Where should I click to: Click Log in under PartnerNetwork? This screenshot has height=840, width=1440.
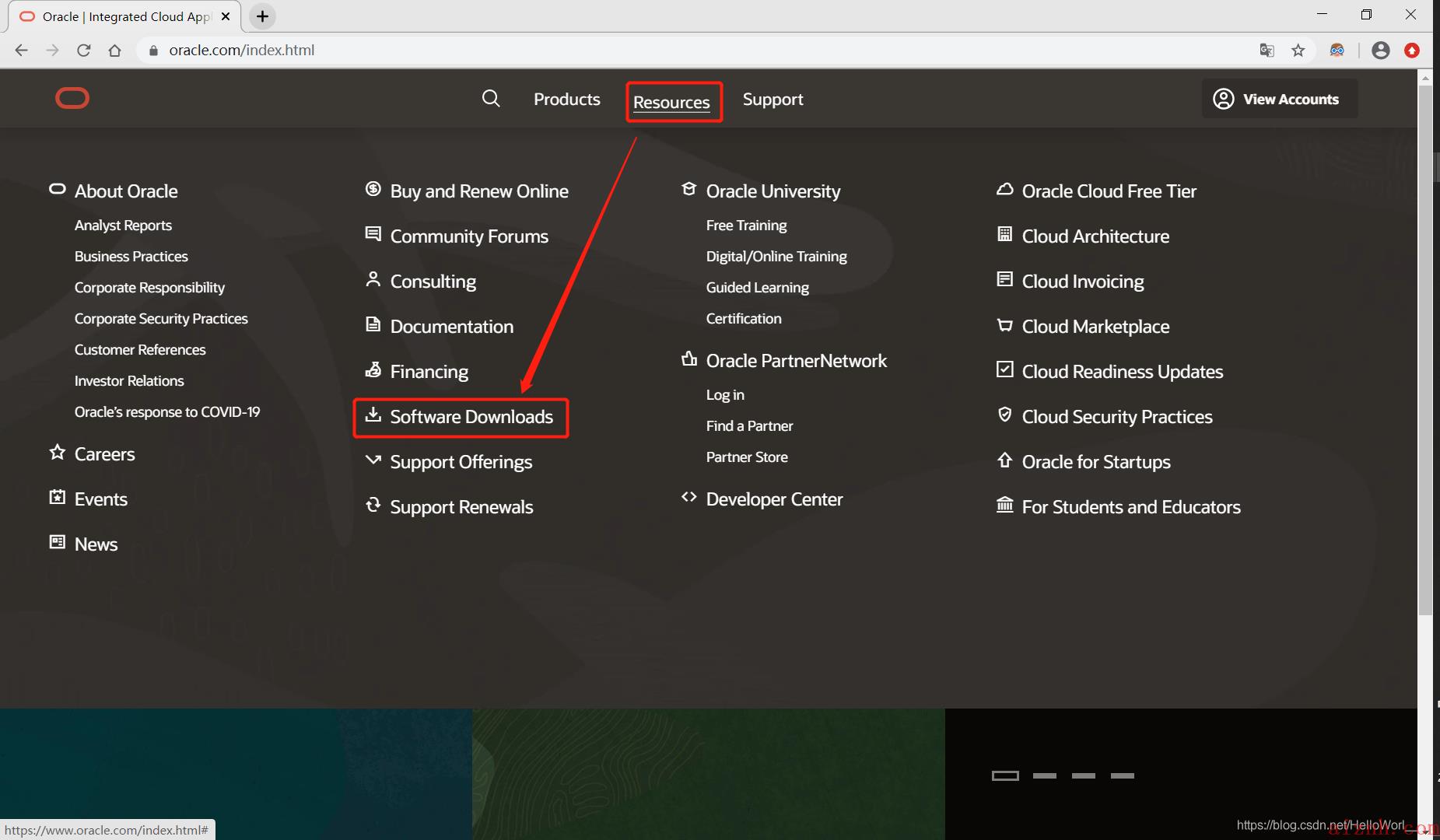point(725,395)
